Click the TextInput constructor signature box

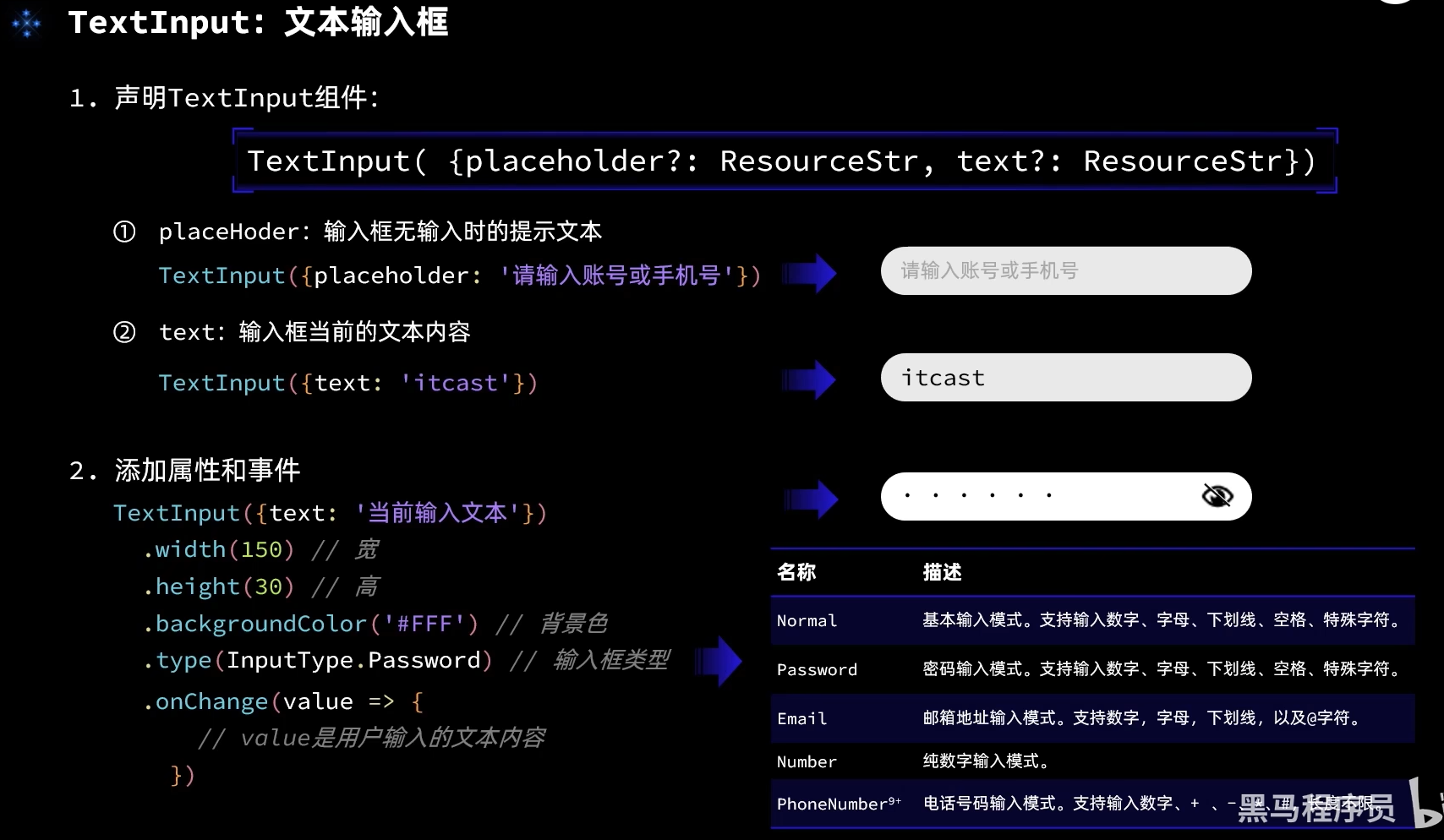click(x=784, y=161)
